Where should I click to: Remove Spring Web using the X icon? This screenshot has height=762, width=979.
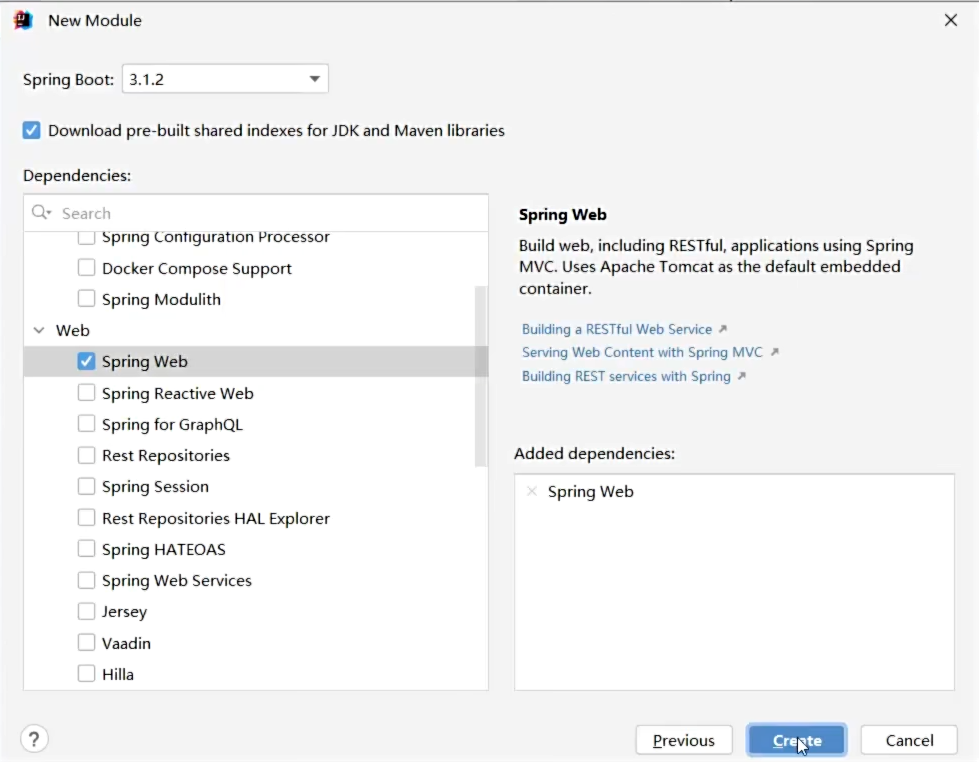(532, 491)
